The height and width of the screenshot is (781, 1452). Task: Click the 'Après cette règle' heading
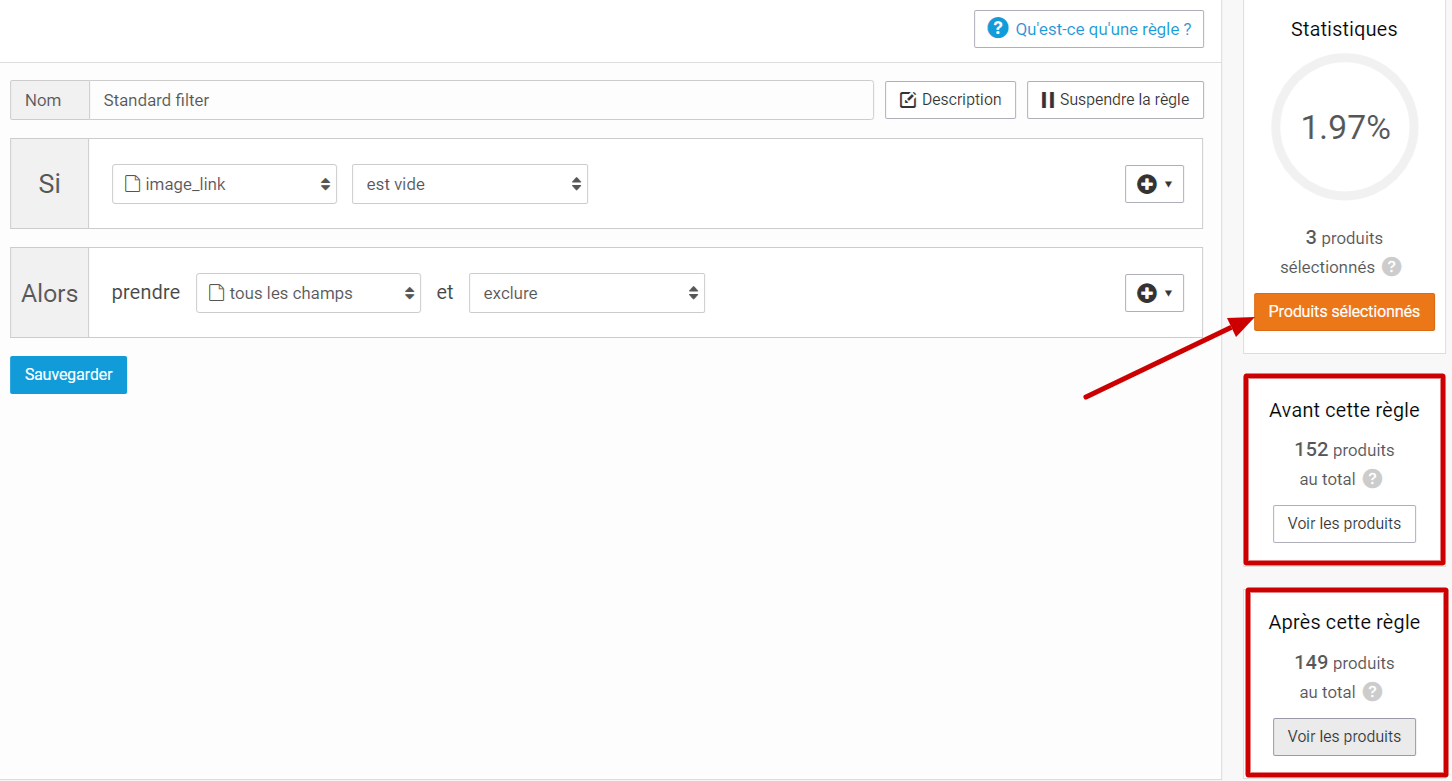coord(1344,622)
